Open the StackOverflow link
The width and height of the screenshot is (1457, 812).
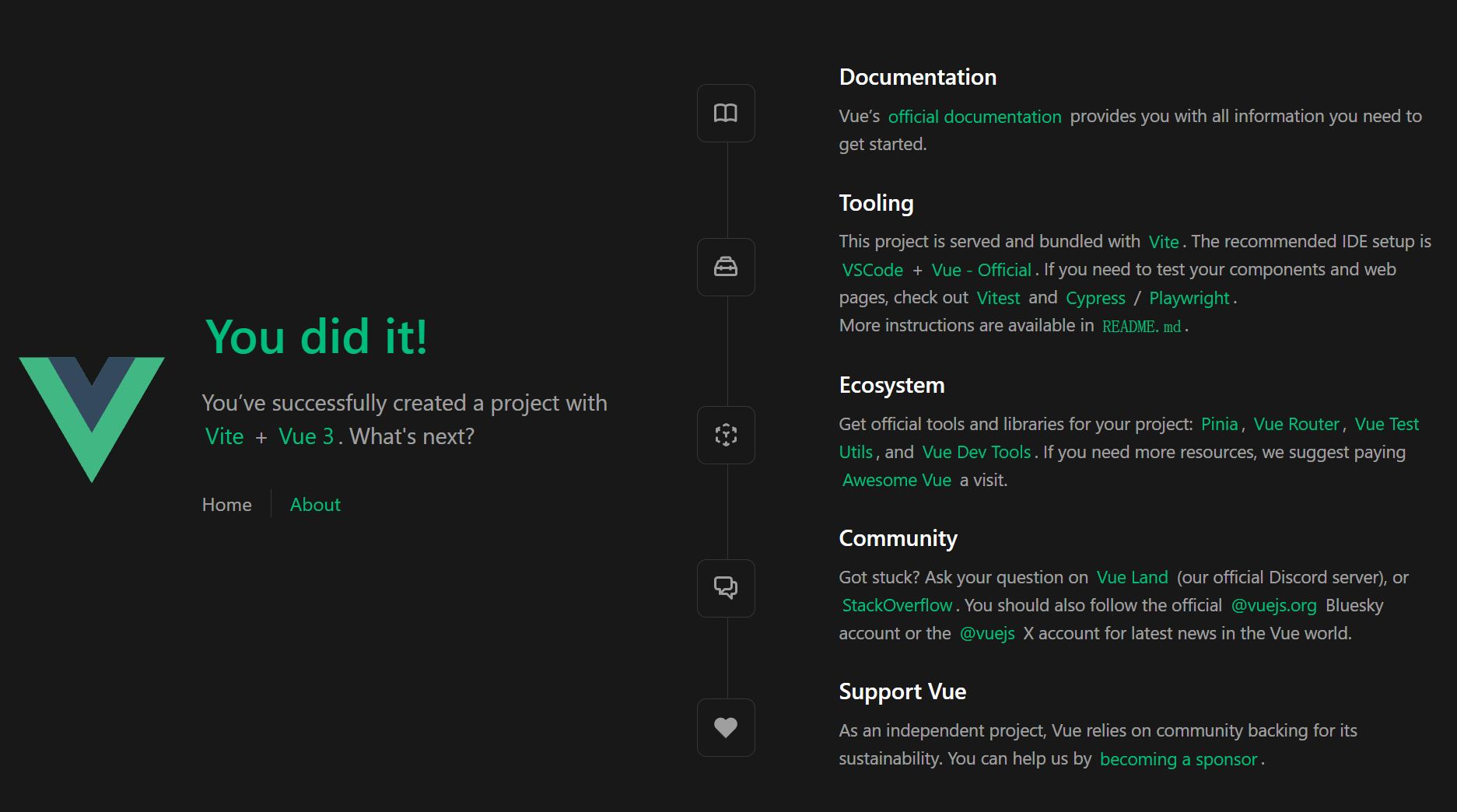[x=897, y=605]
